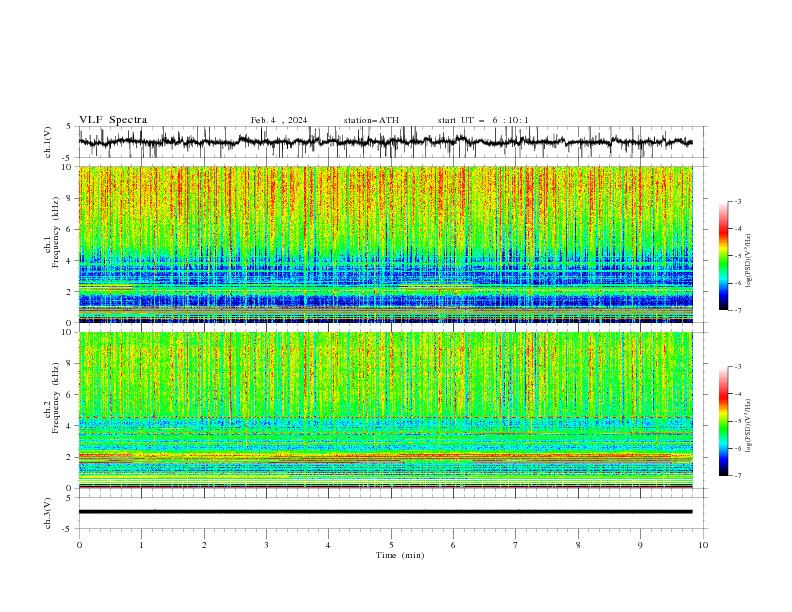Click inside the ch.1 spectrogram panel
The image size is (792, 612).
pyautogui.click(x=385, y=244)
